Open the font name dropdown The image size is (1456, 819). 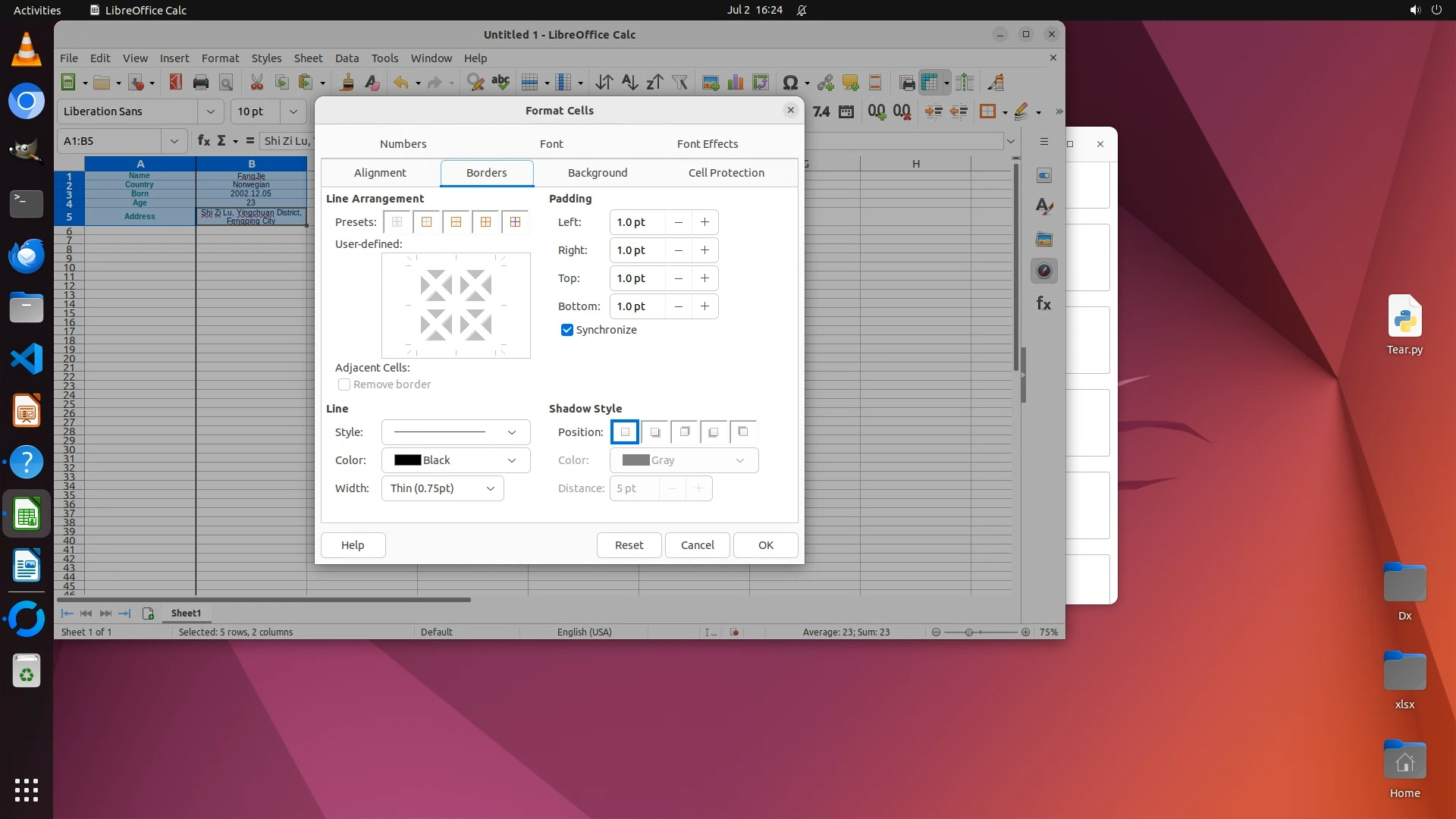(x=210, y=111)
